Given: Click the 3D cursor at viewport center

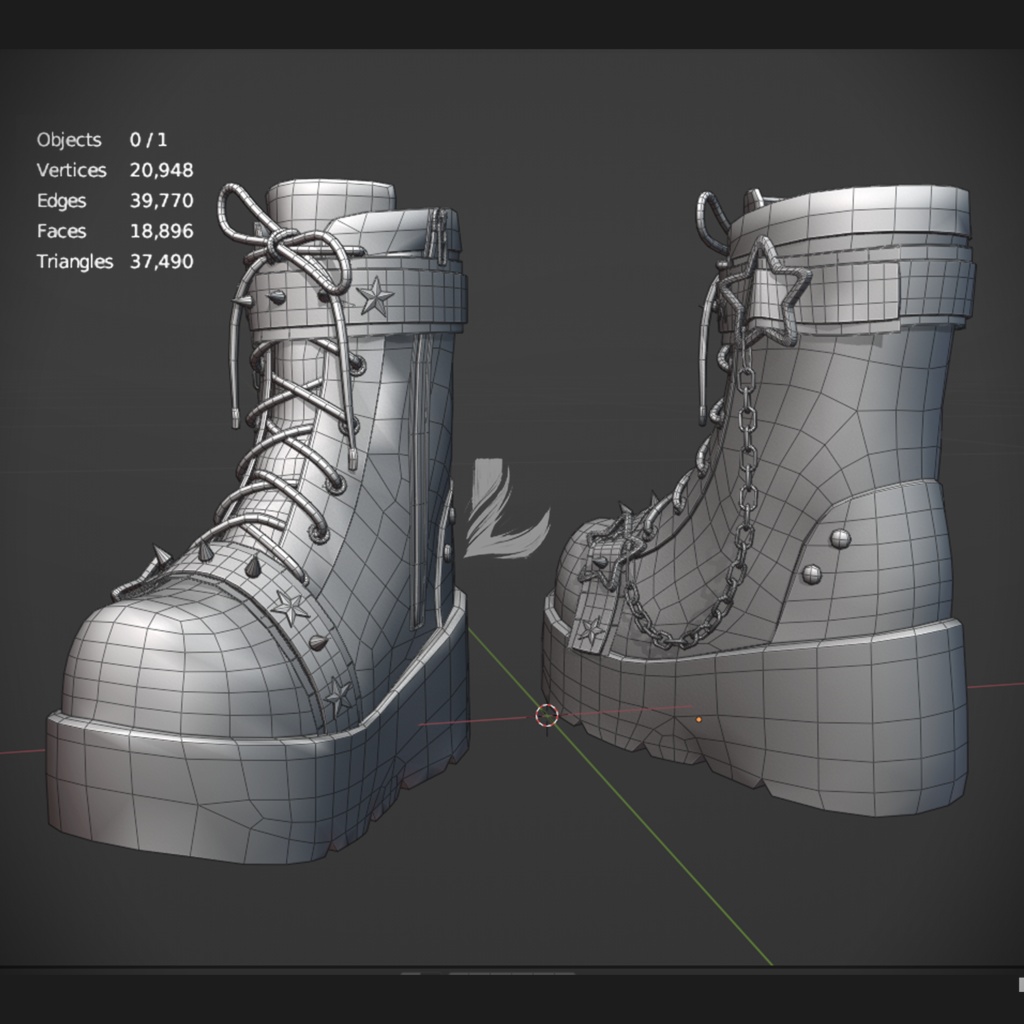Looking at the screenshot, I should point(546,716).
